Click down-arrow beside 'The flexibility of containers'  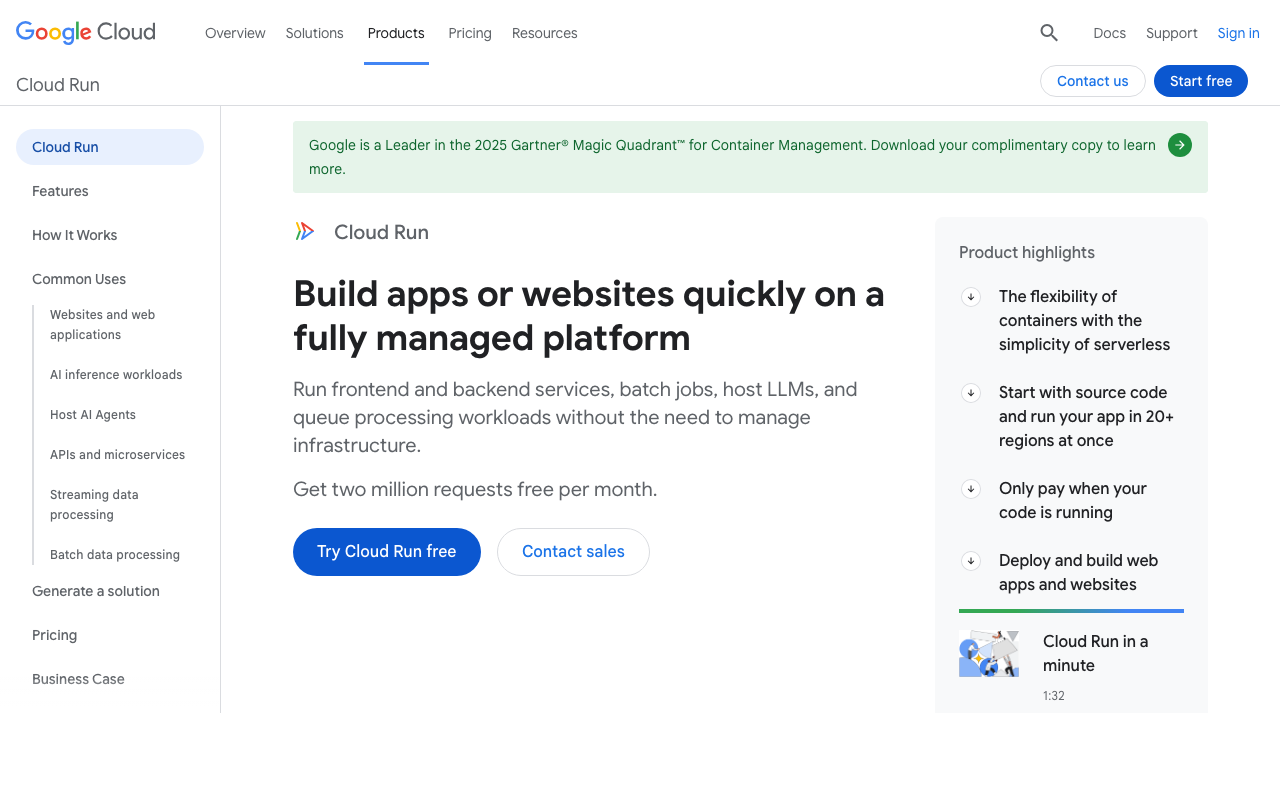pyautogui.click(x=971, y=296)
